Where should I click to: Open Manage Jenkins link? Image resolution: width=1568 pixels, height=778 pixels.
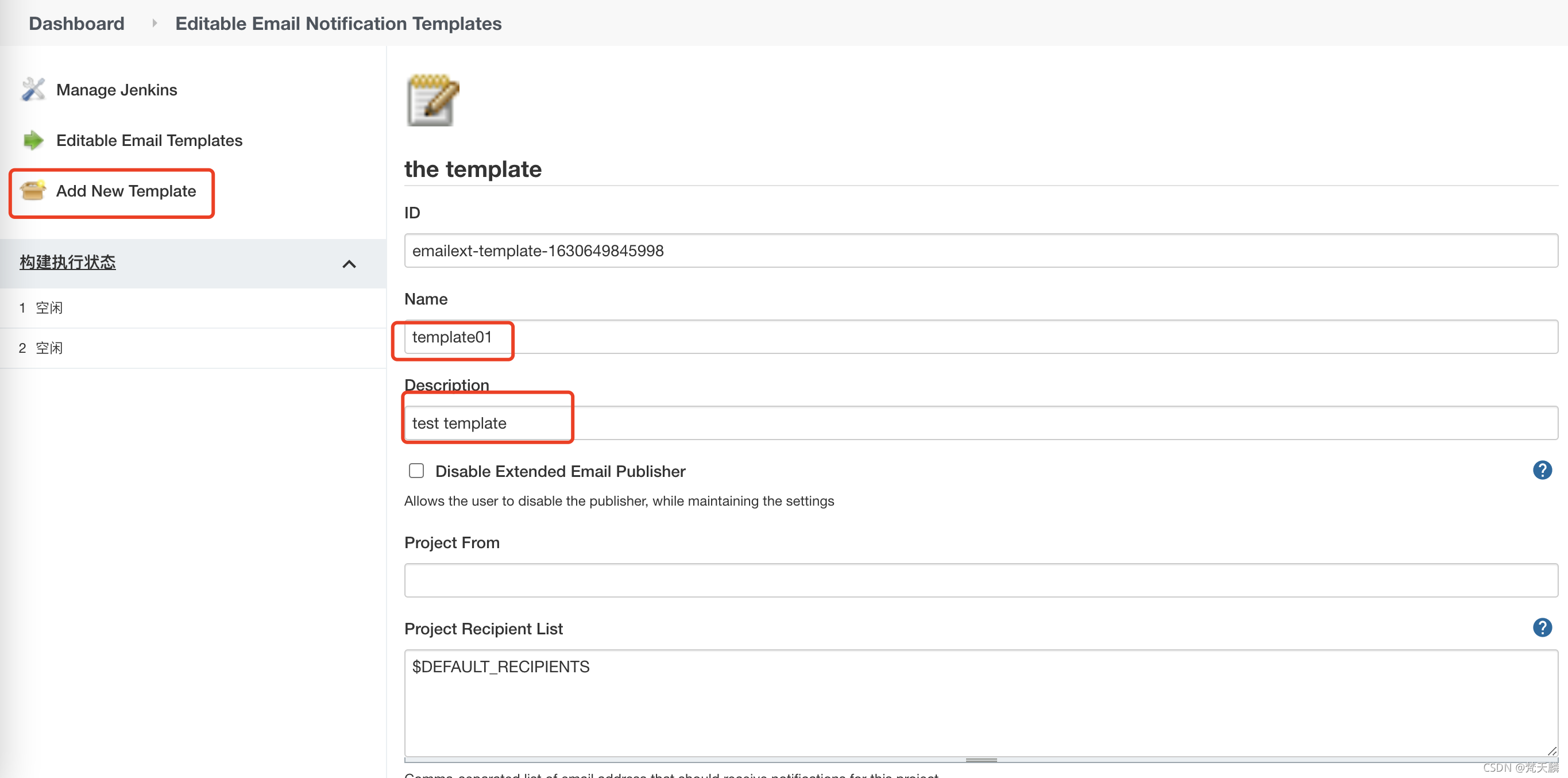pos(117,90)
